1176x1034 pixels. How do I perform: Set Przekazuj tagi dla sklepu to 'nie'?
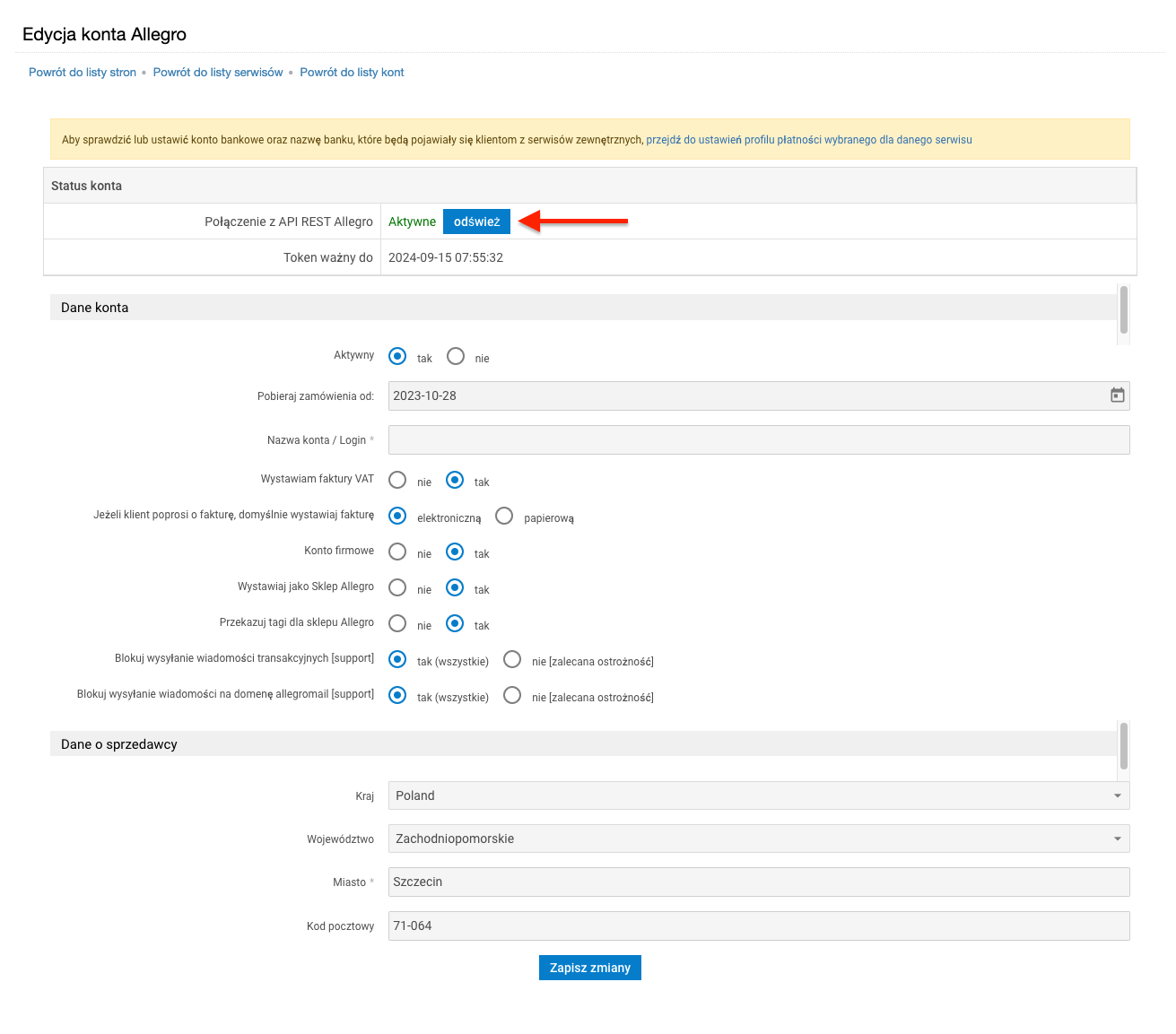tap(397, 623)
